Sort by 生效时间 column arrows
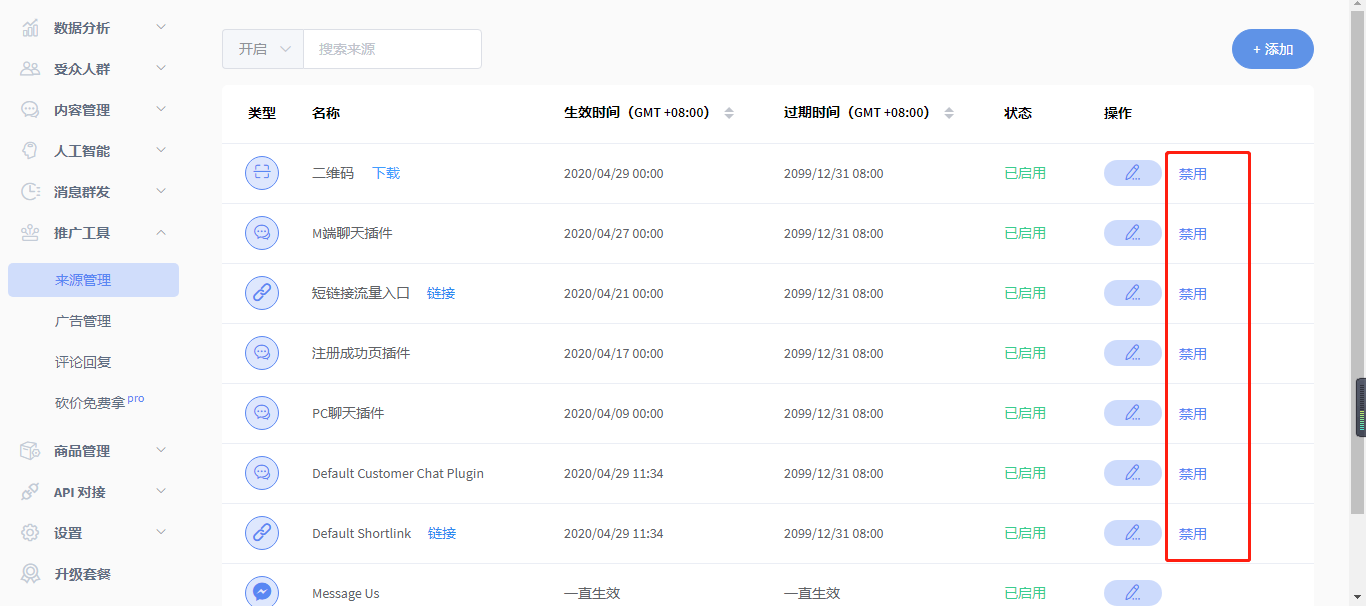The width and height of the screenshot is (1366, 606). point(729,113)
